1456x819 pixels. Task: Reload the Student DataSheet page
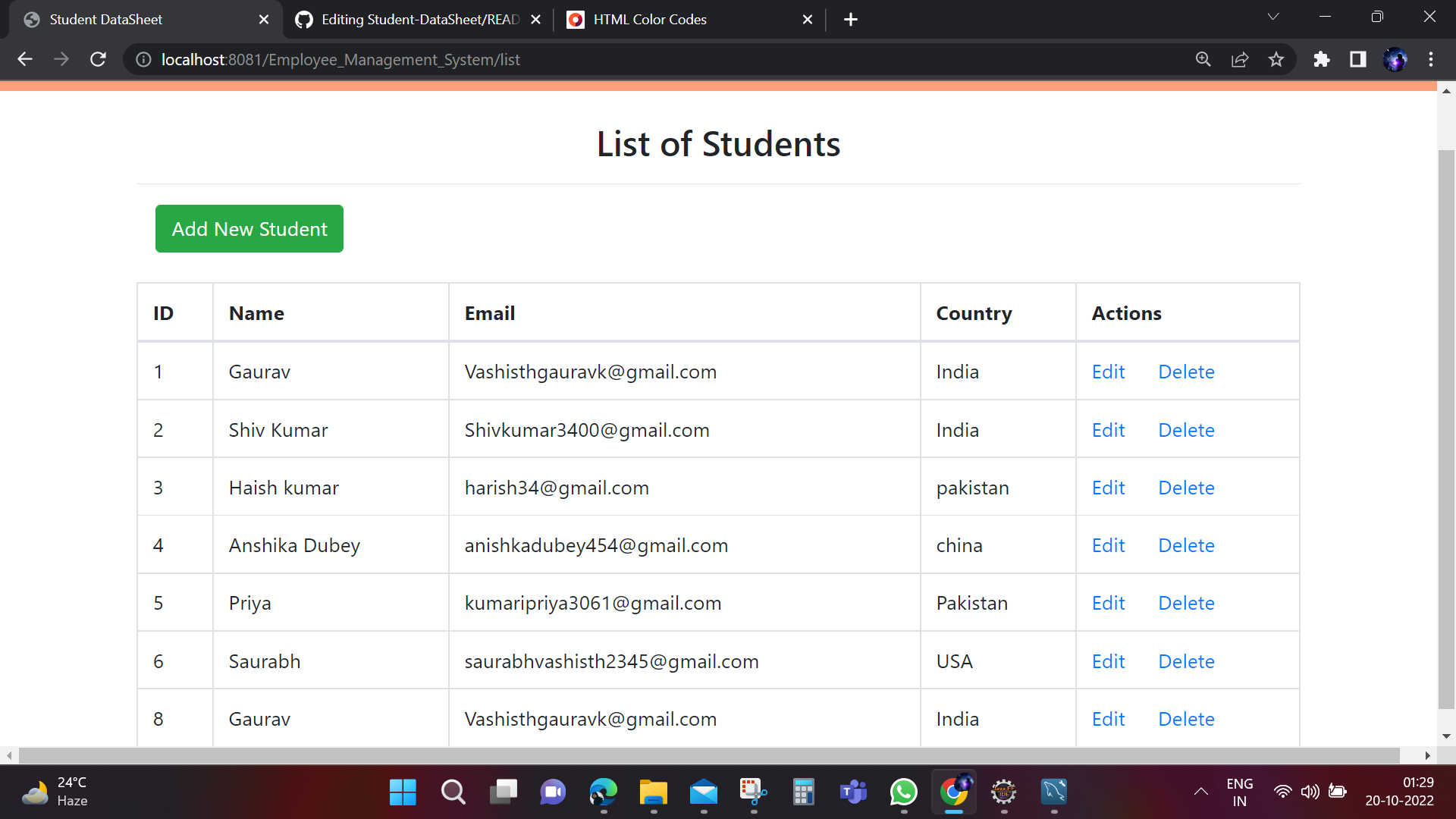click(x=98, y=59)
